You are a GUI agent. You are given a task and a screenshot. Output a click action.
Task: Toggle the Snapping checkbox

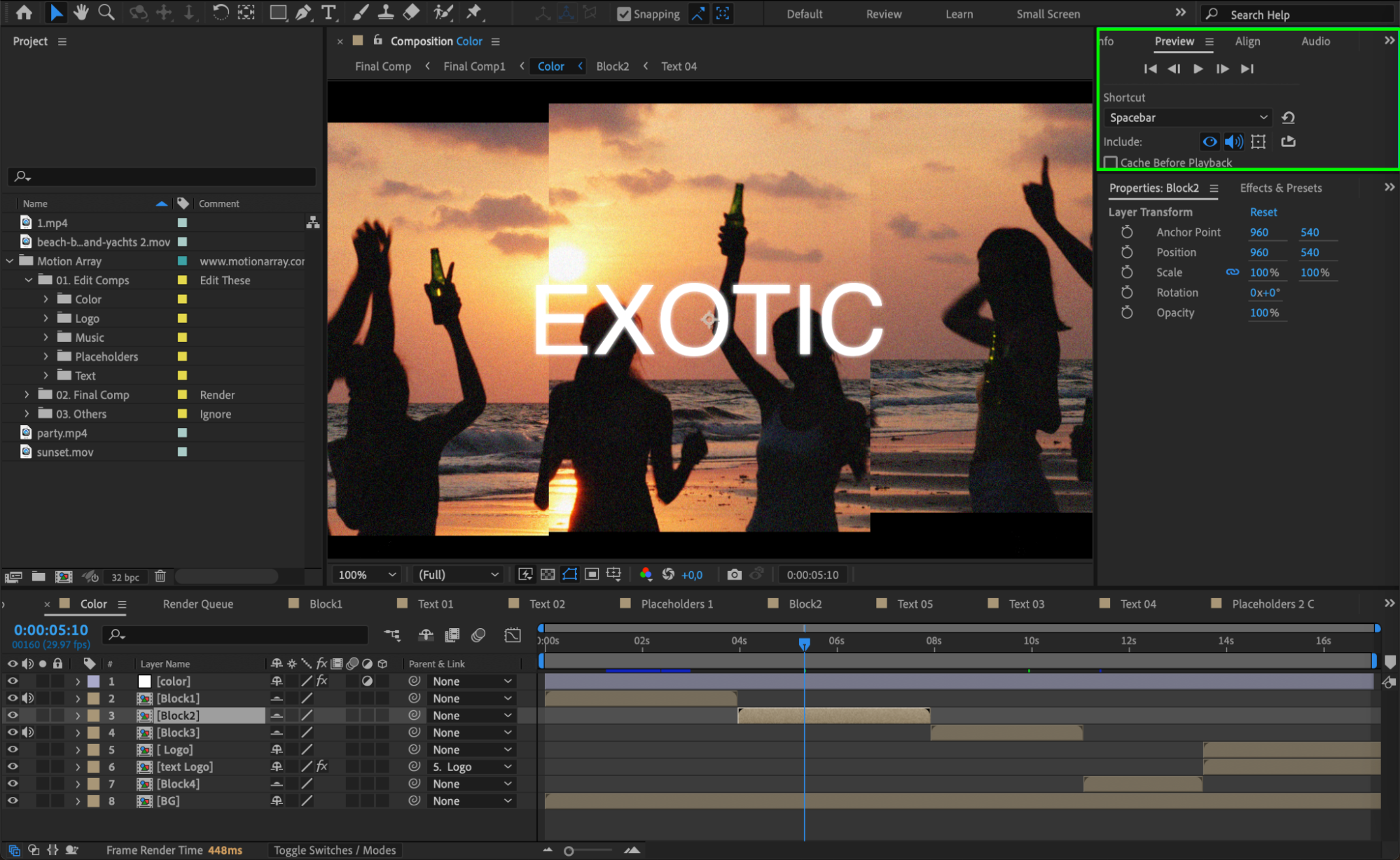(623, 14)
